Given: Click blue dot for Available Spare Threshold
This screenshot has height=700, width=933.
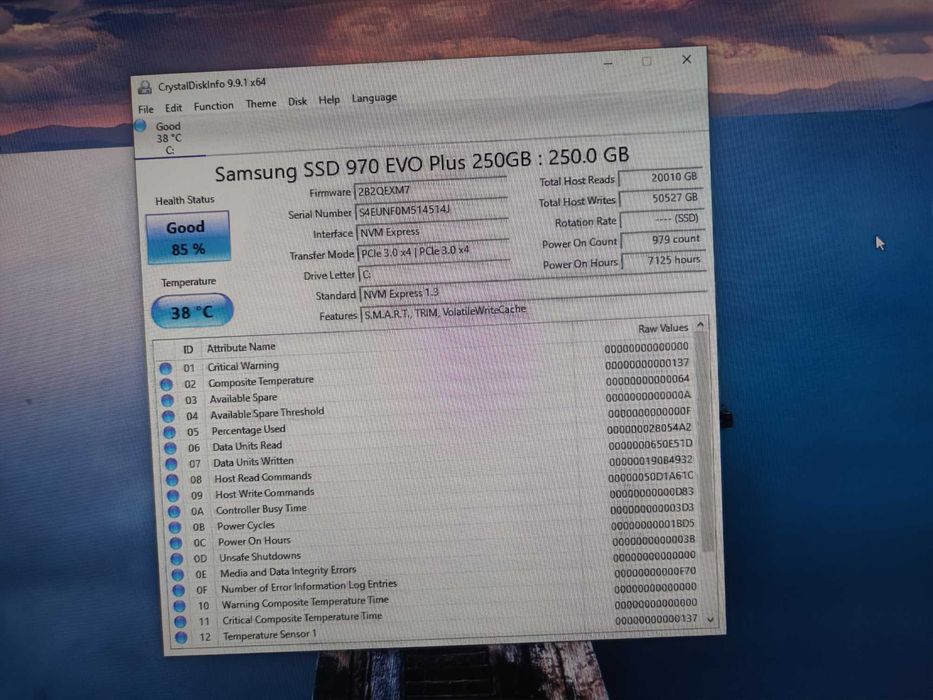Looking at the screenshot, I should tap(168, 416).
